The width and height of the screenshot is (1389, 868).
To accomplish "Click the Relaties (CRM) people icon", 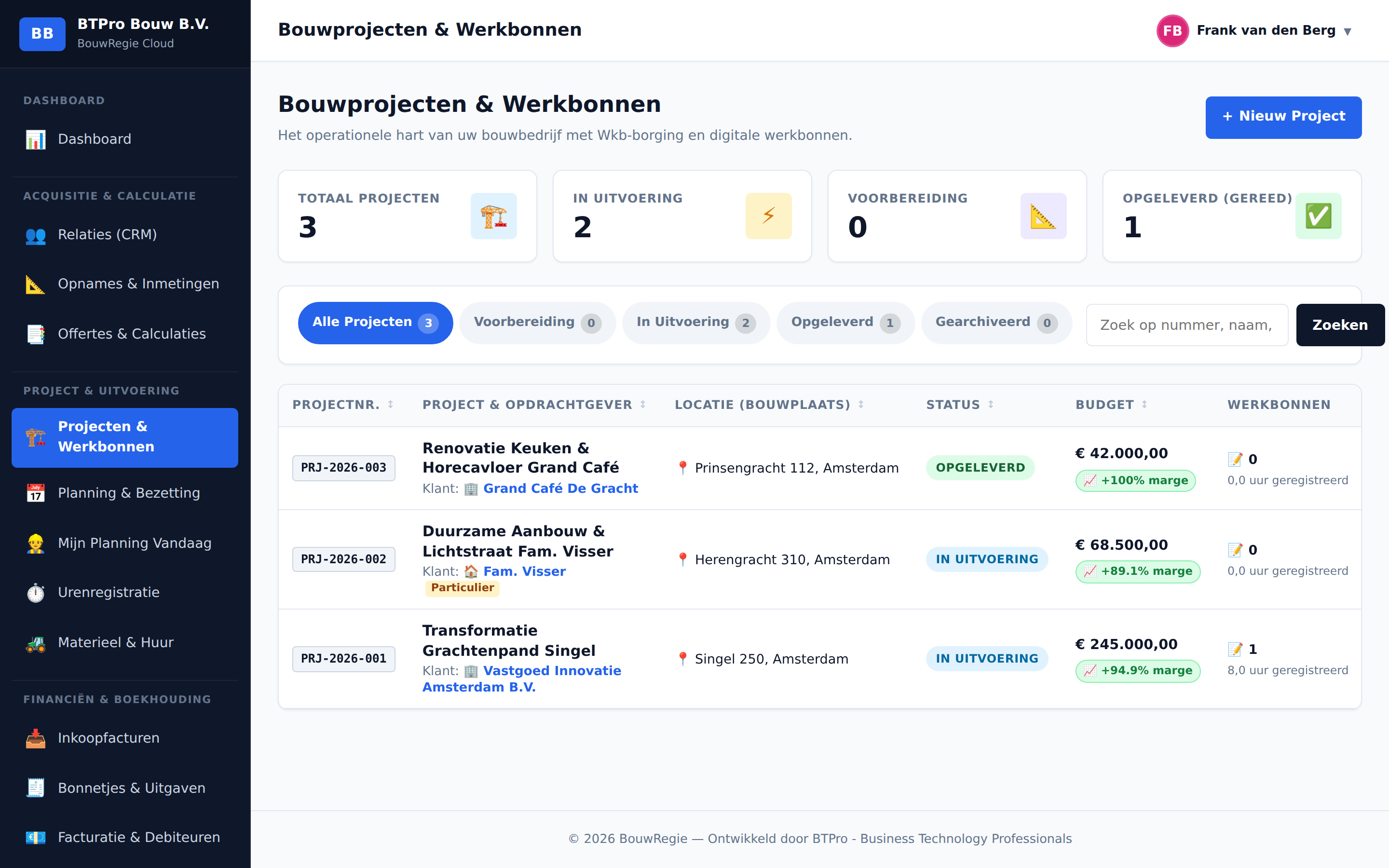I will (36, 235).
